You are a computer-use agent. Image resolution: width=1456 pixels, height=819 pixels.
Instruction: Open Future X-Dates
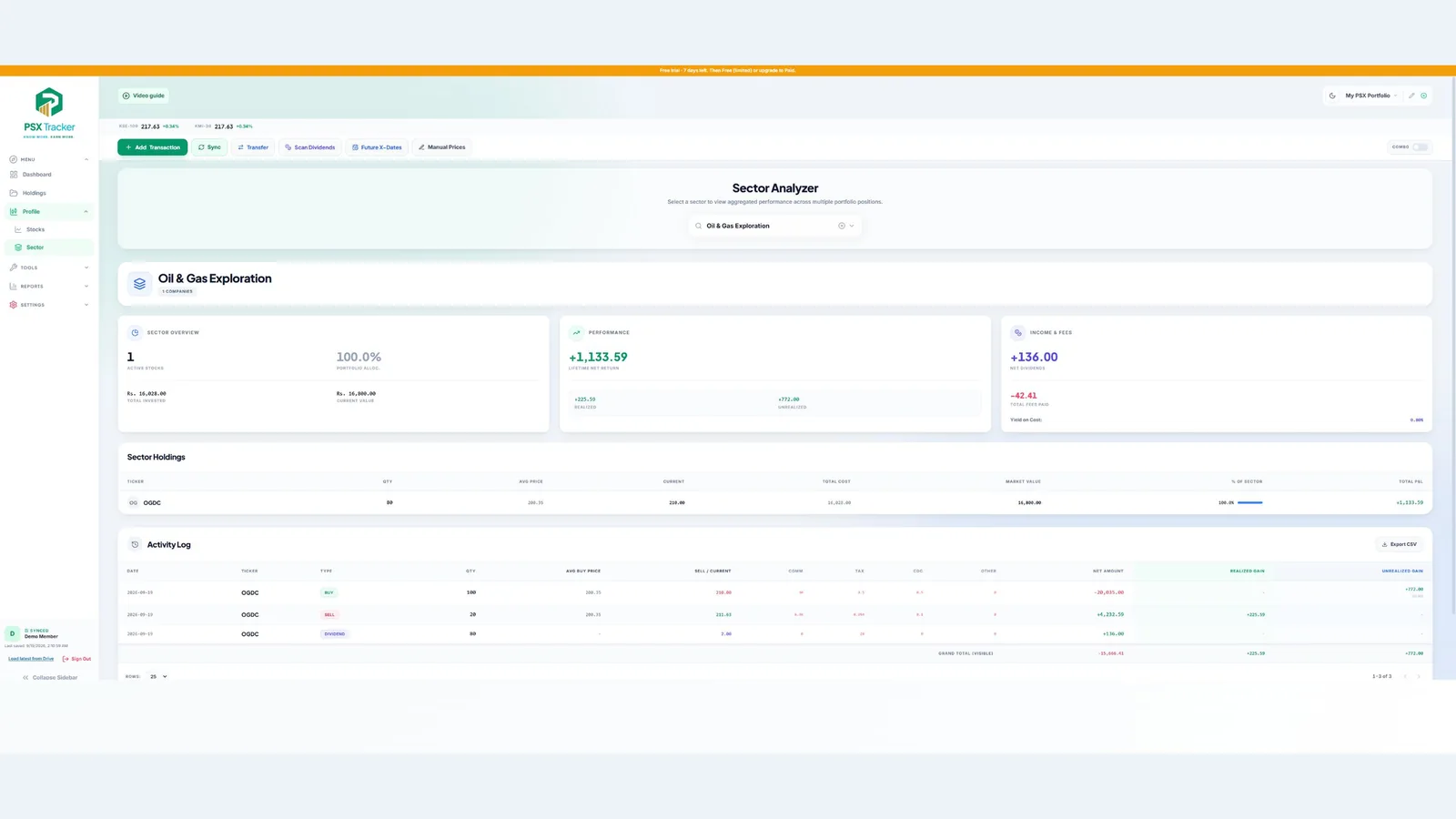click(377, 147)
